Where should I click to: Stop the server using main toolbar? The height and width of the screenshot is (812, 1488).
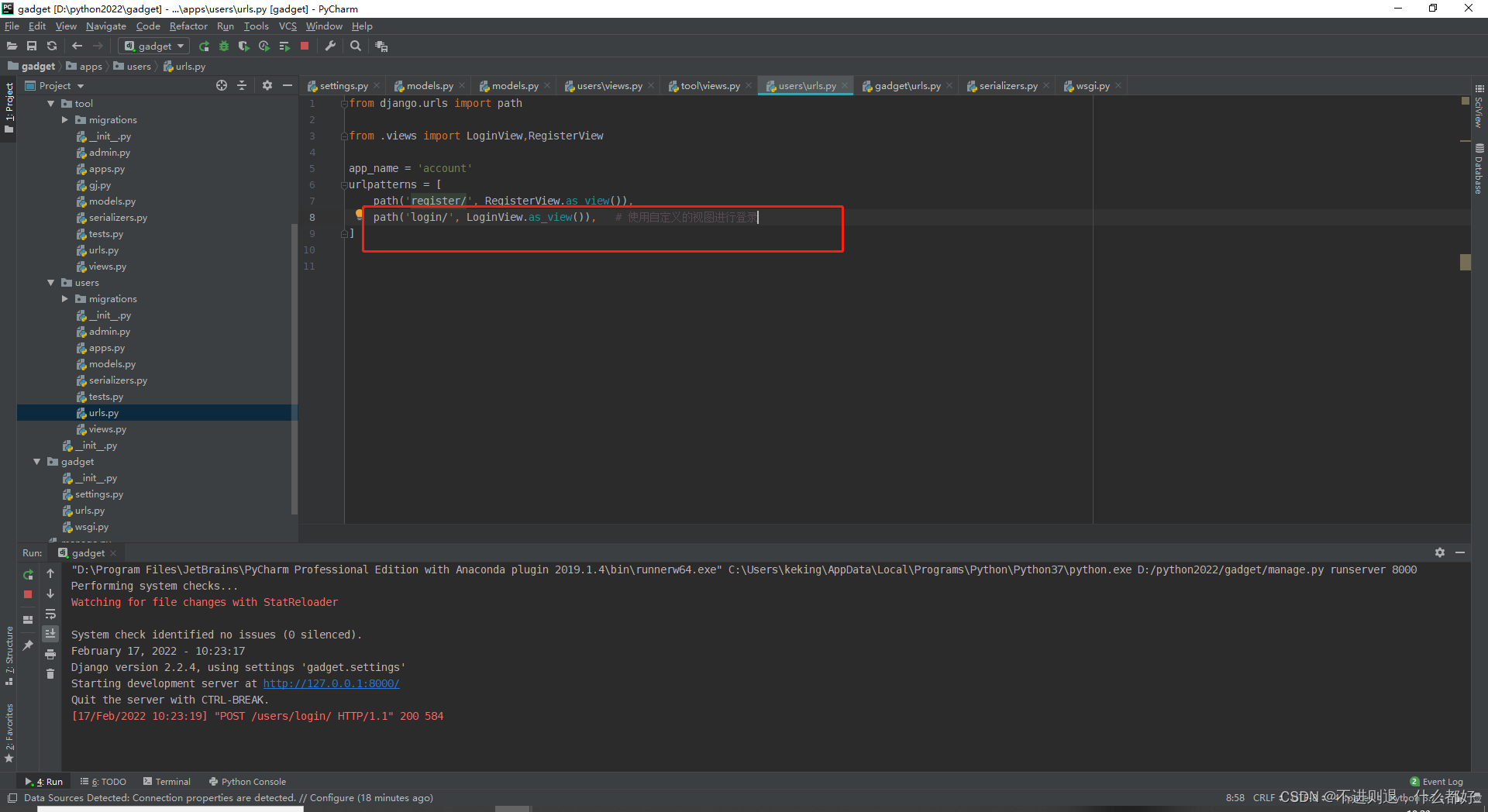point(305,46)
